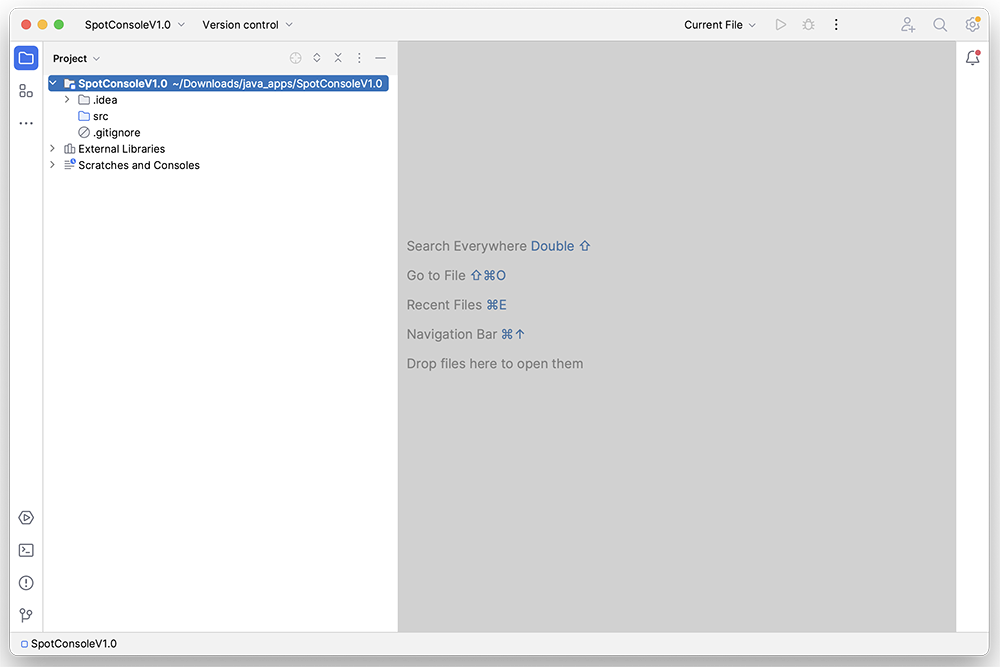Image resolution: width=1000 pixels, height=667 pixels.
Task: Expand External Libraries node
Action: pos(53,149)
